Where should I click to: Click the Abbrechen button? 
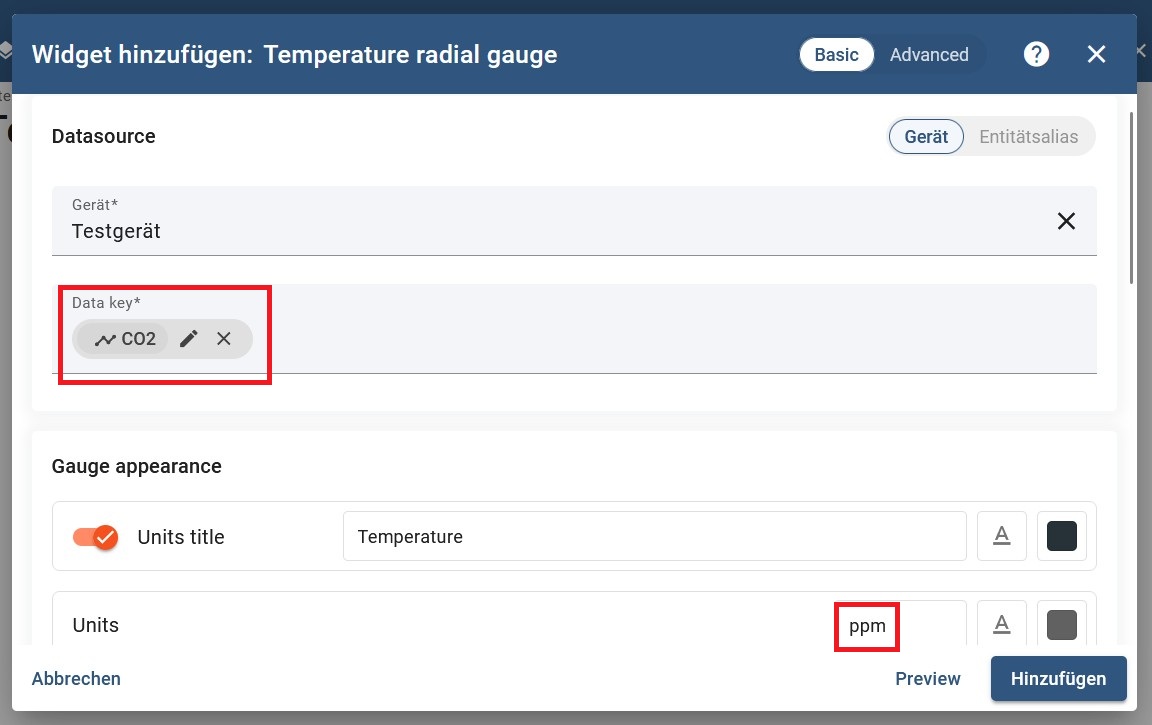(76, 679)
